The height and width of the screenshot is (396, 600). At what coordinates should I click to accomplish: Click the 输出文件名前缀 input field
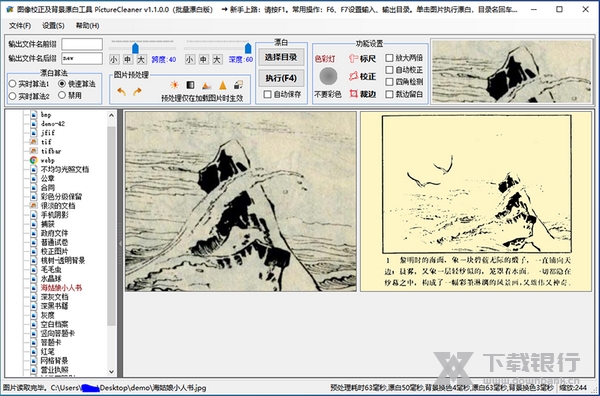tap(82, 44)
